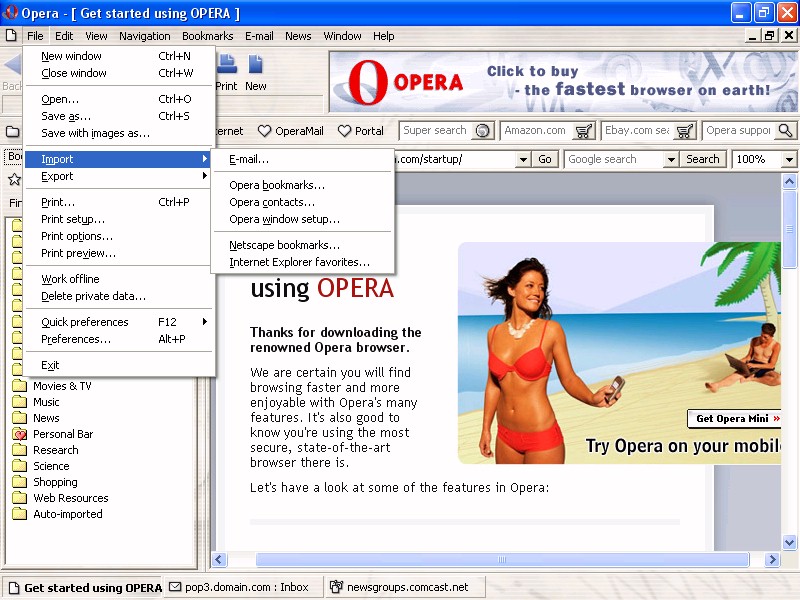Click the Science folder icon
Image resolution: width=800 pixels, height=600 pixels.
click(x=19, y=465)
